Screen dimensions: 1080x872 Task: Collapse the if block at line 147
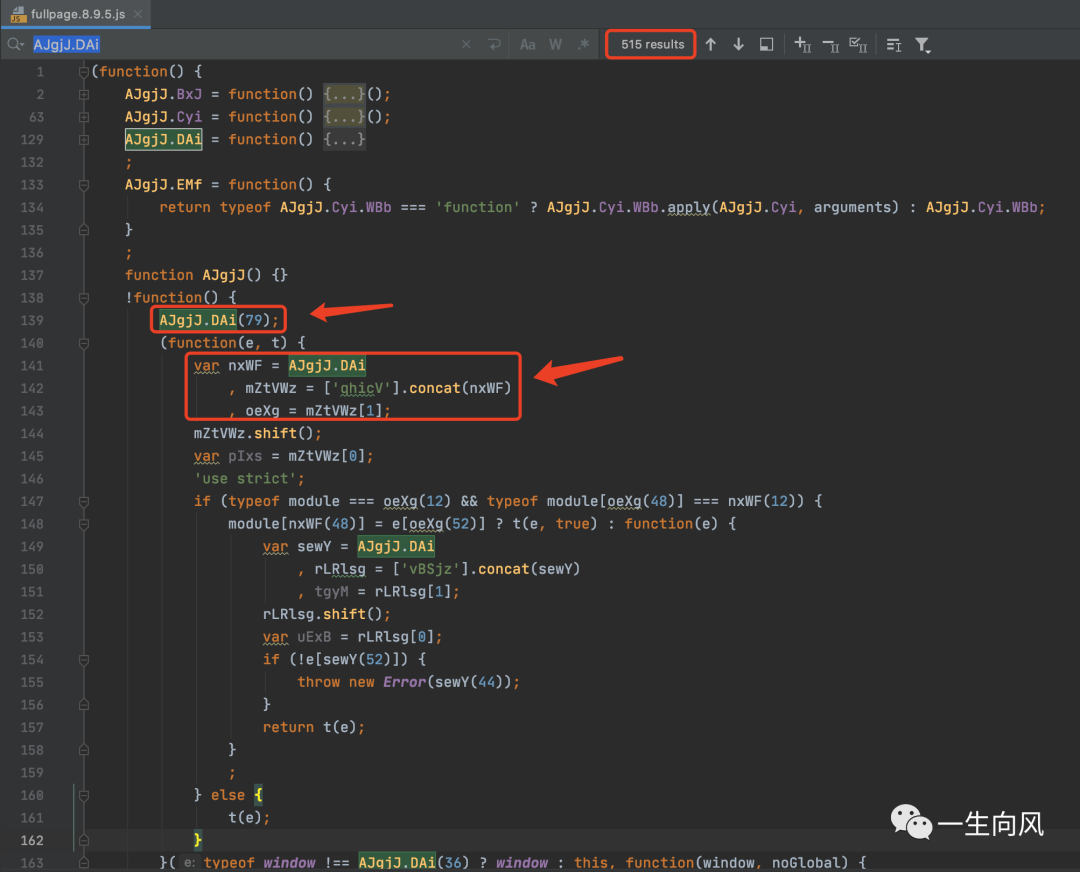(83, 501)
